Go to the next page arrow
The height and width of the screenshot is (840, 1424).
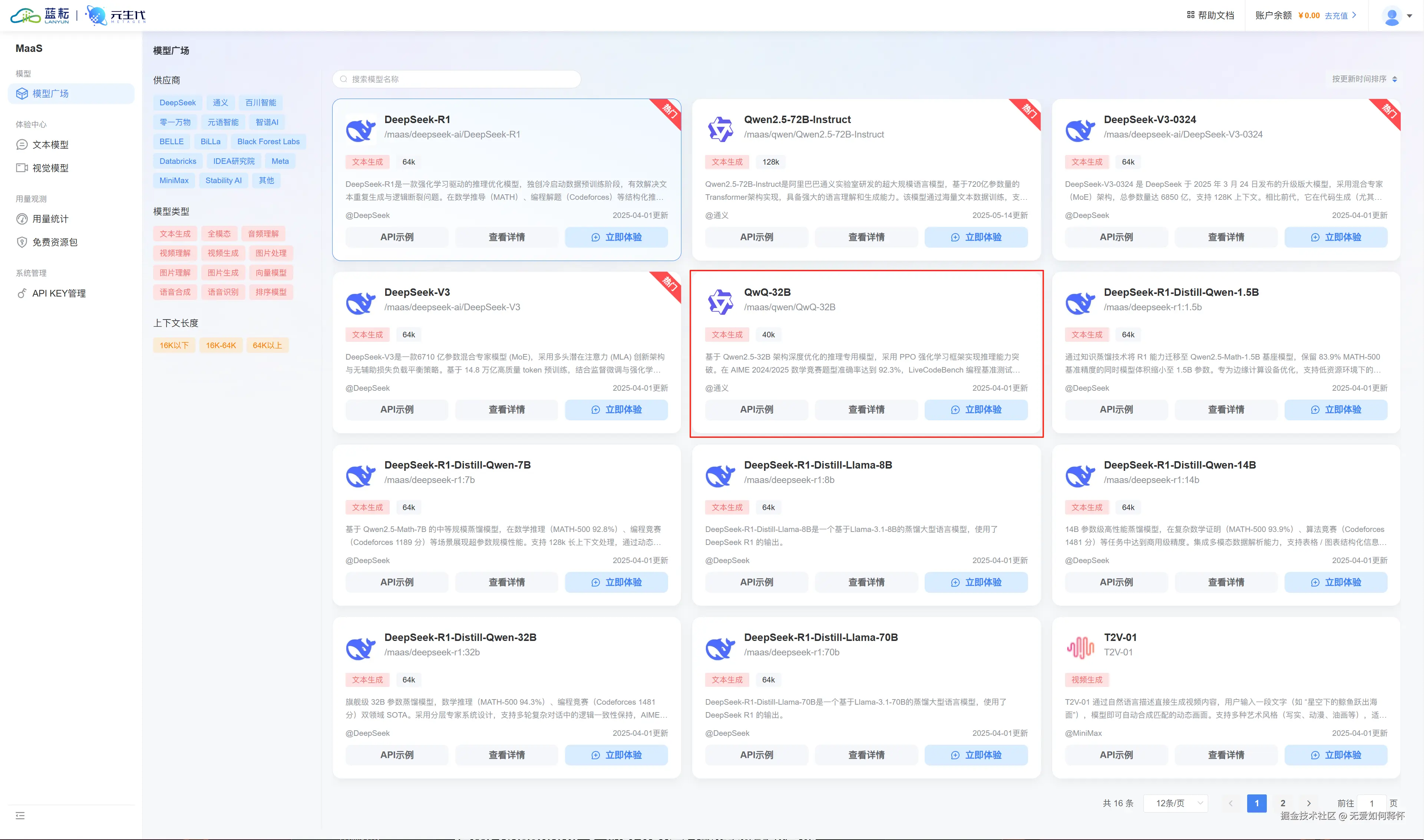pos(1309,803)
